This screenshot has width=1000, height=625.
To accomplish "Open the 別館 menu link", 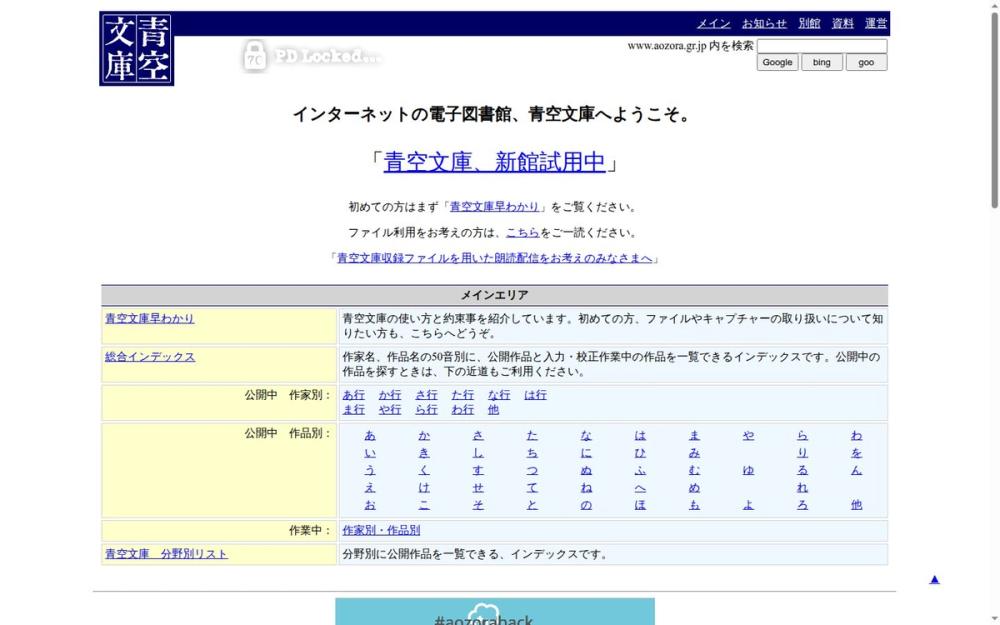I will [x=809, y=24].
